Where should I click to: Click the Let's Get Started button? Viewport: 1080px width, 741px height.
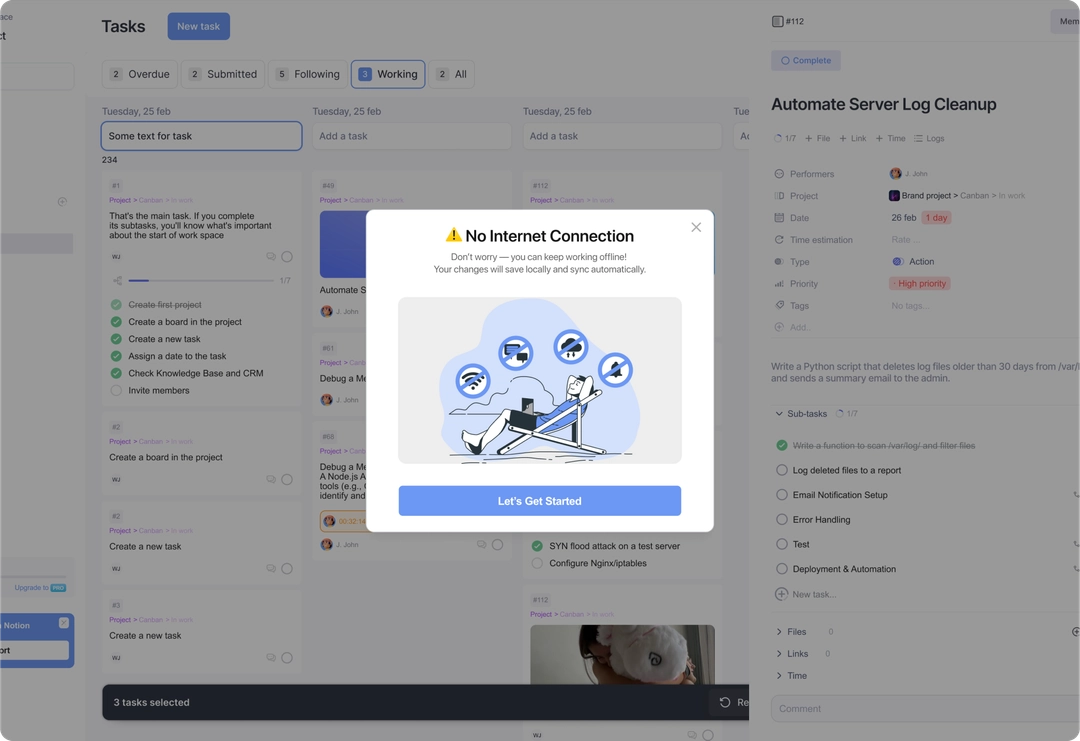pos(539,501)
